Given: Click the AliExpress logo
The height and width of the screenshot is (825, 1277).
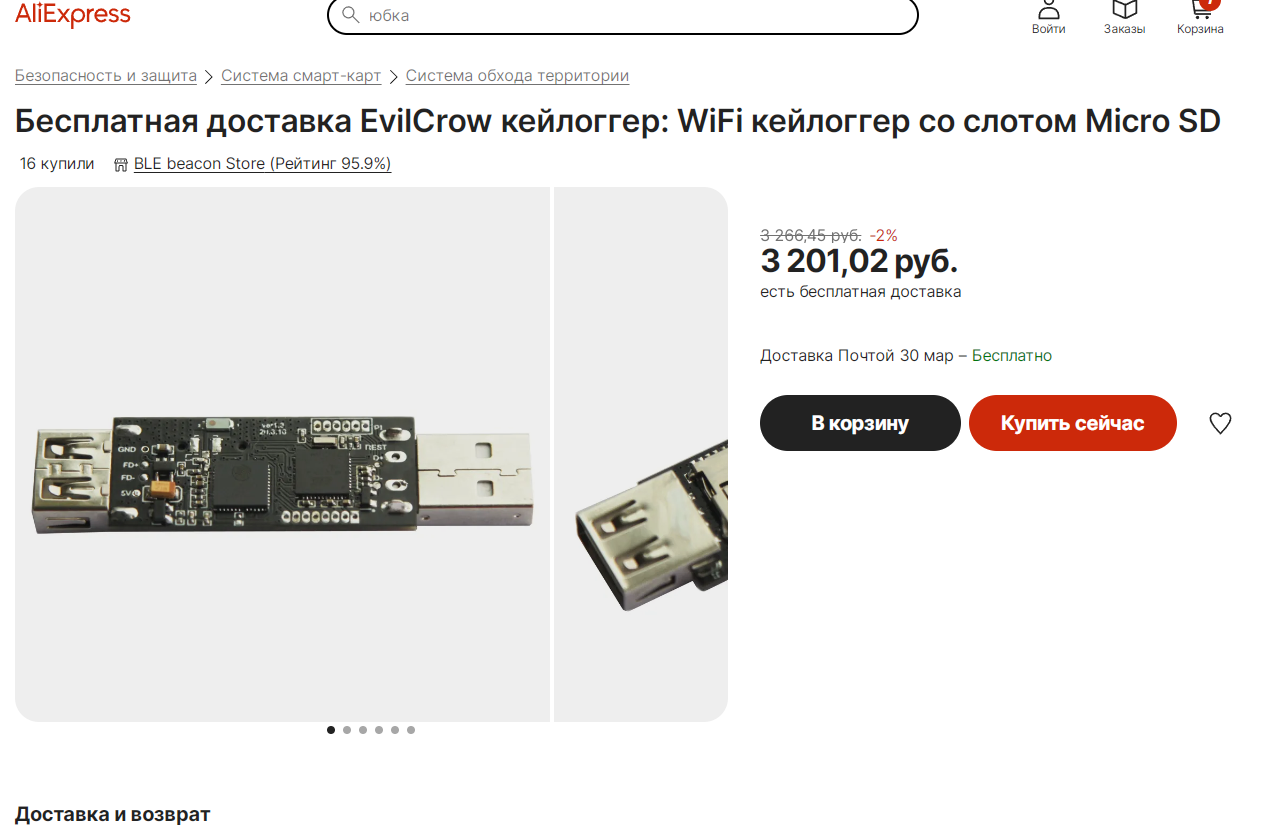Looking at the screenshot, I should click(72, 14).
